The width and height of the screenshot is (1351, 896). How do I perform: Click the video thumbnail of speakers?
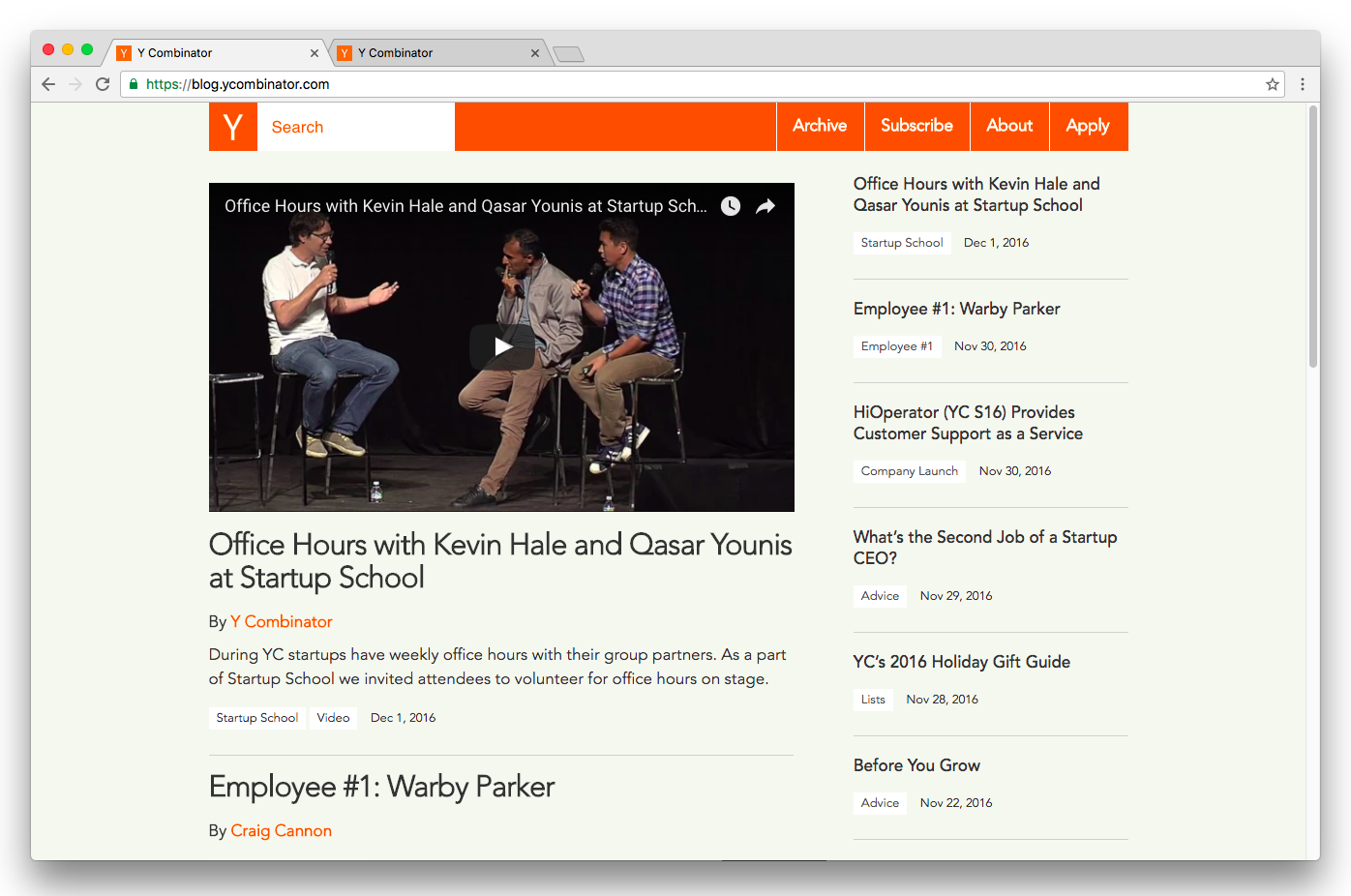click(x=501, y=347)
